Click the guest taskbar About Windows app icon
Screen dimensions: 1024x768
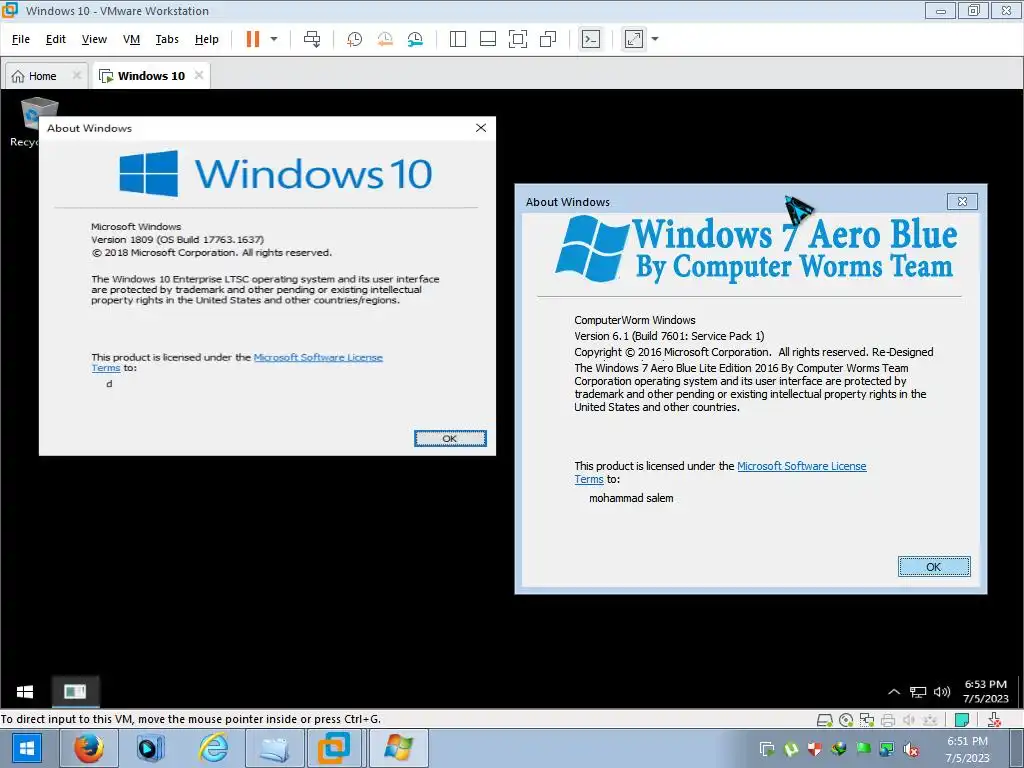75,692
